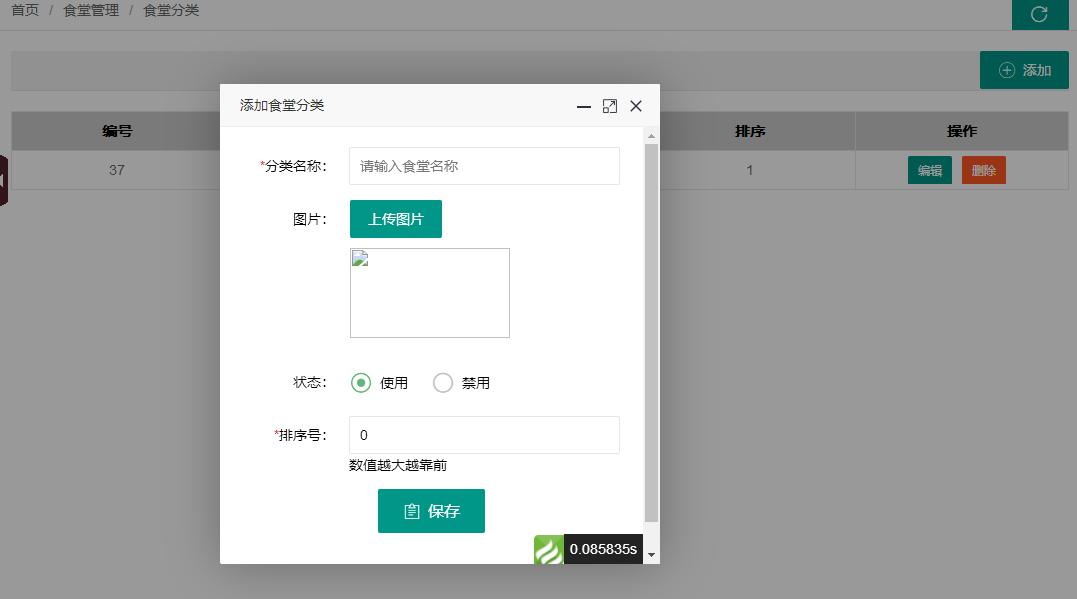Close the 添加食堂分类 dialog
1077x599 pixels.
click(636, 106)
